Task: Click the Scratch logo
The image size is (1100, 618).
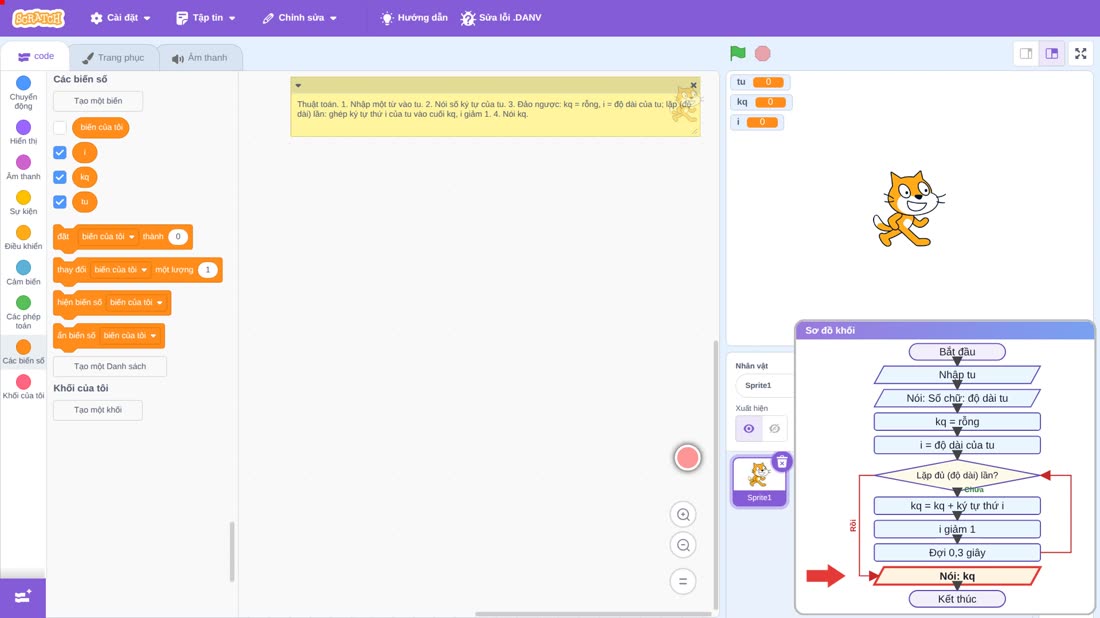Action: pyautogui.click(x=39, y=18)
